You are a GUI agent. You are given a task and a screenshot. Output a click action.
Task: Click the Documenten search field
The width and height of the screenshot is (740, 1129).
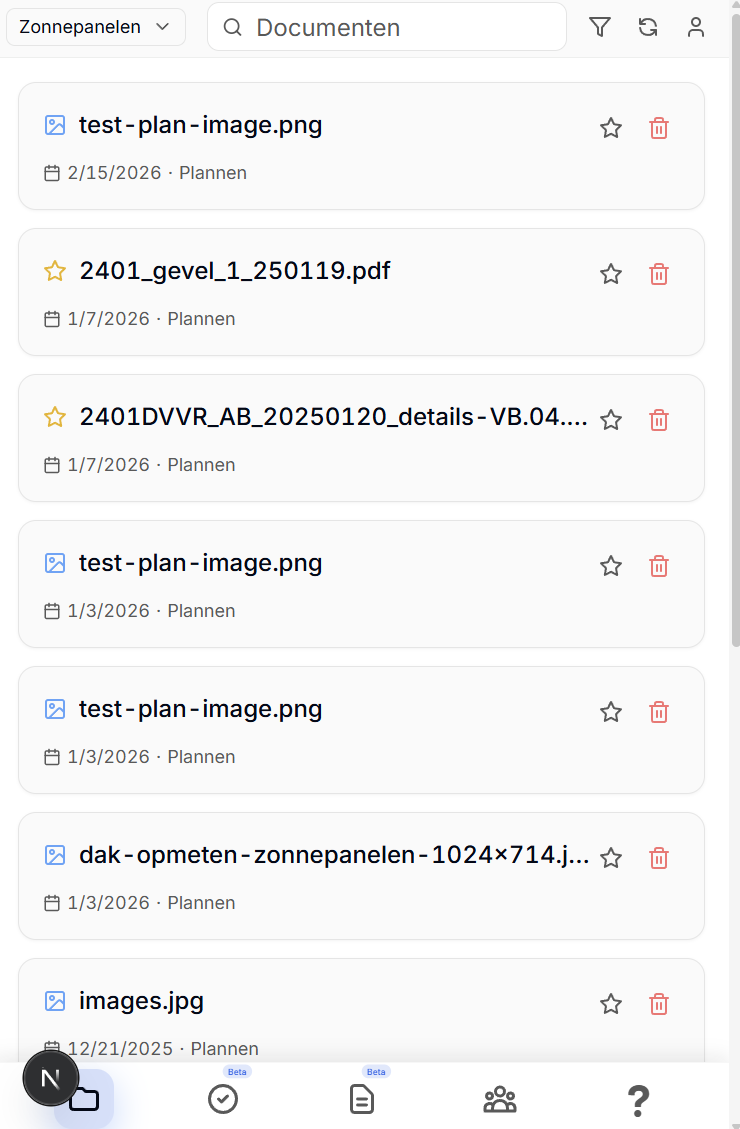[x=386, y=27]
